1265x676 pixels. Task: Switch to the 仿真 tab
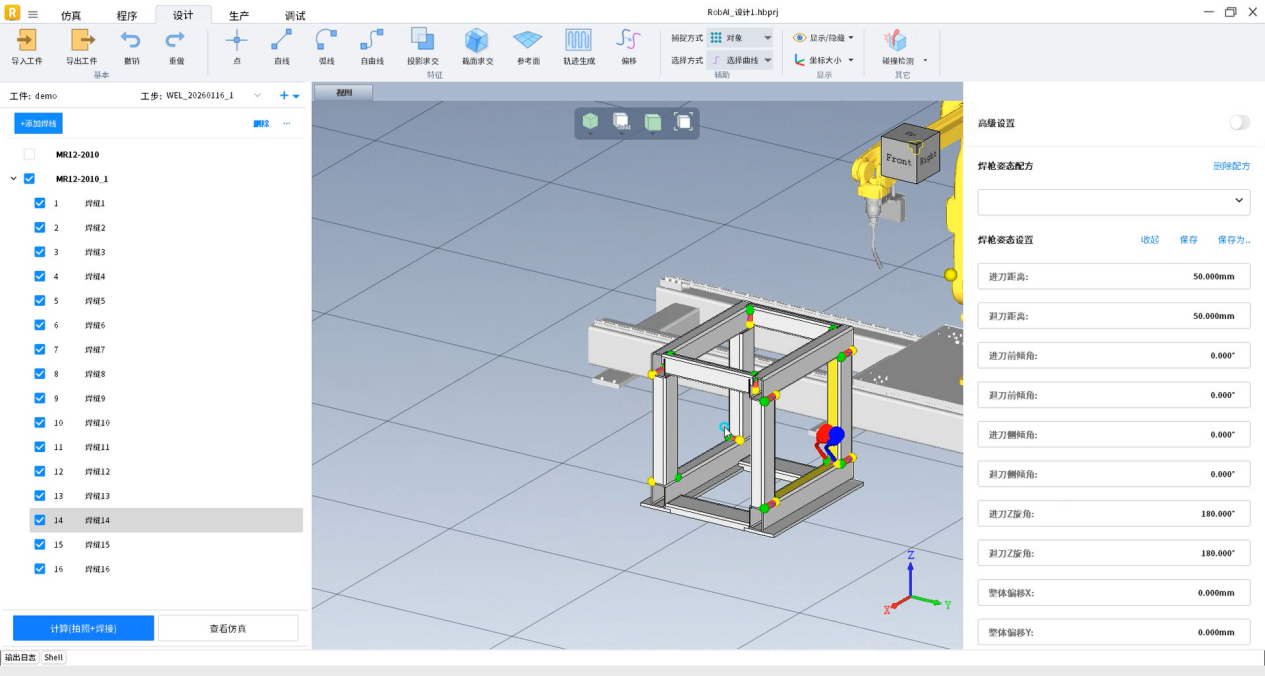tap(71, 16)
